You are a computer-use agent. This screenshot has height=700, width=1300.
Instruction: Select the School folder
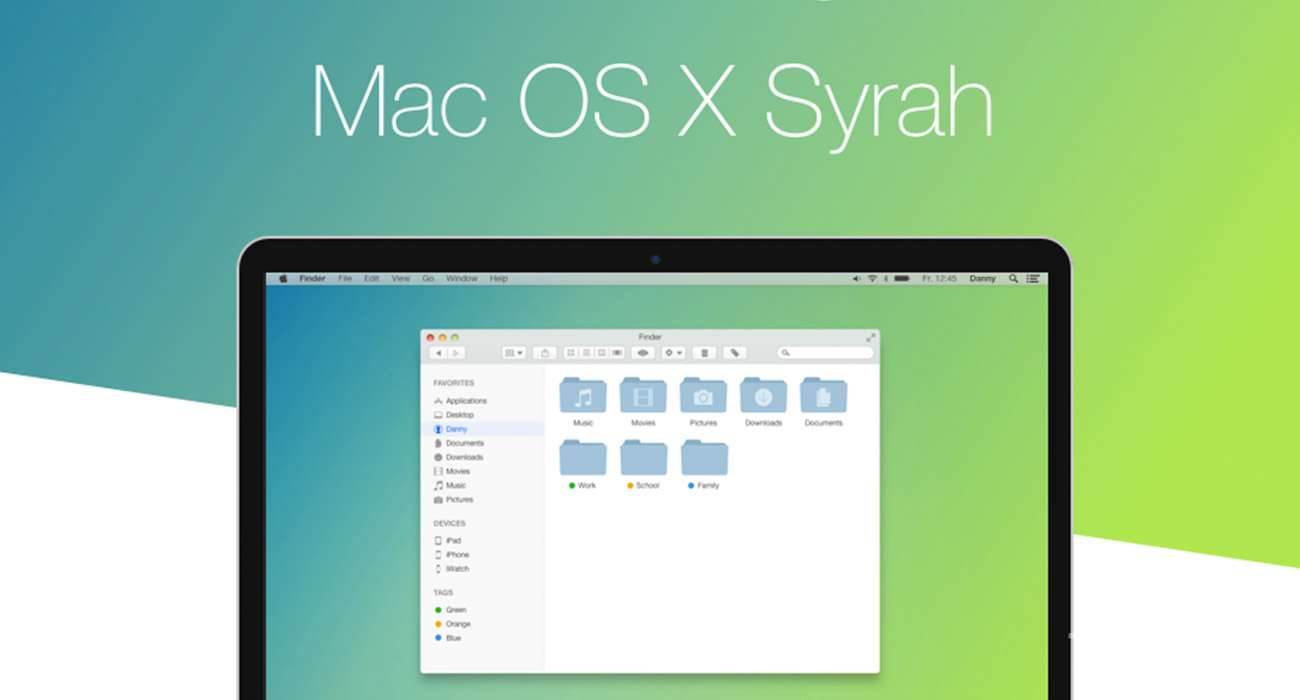[643, 457]
